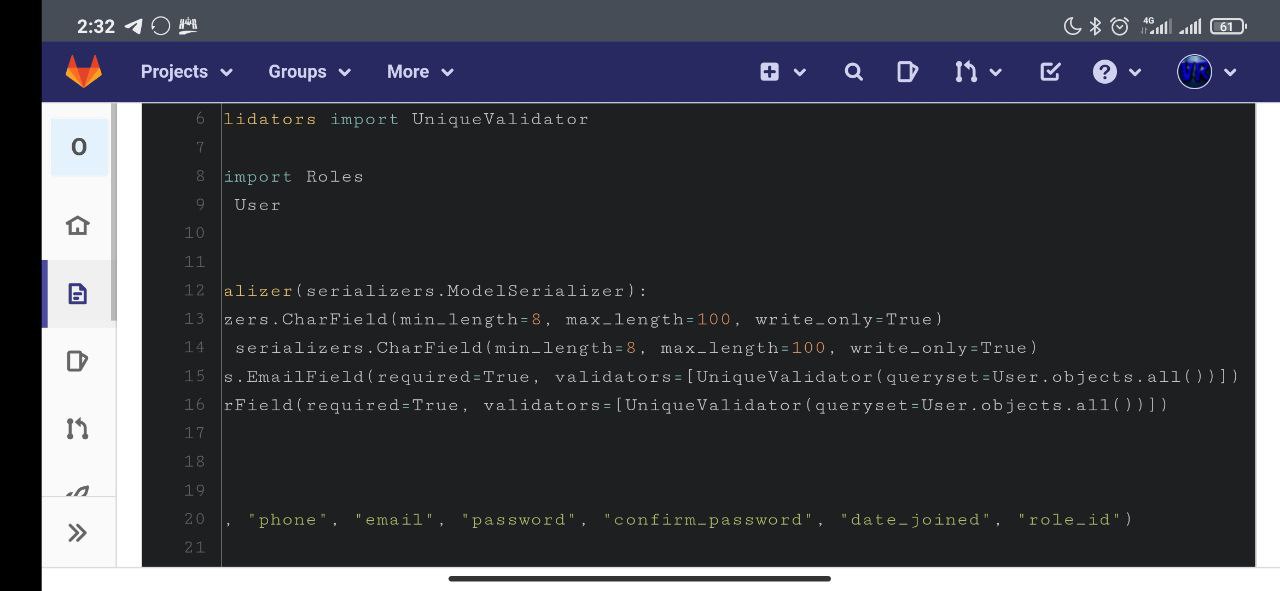This screenshot has height=591, width=1280.
Task: Click the project avatar letter O
Action: point(79,147)
